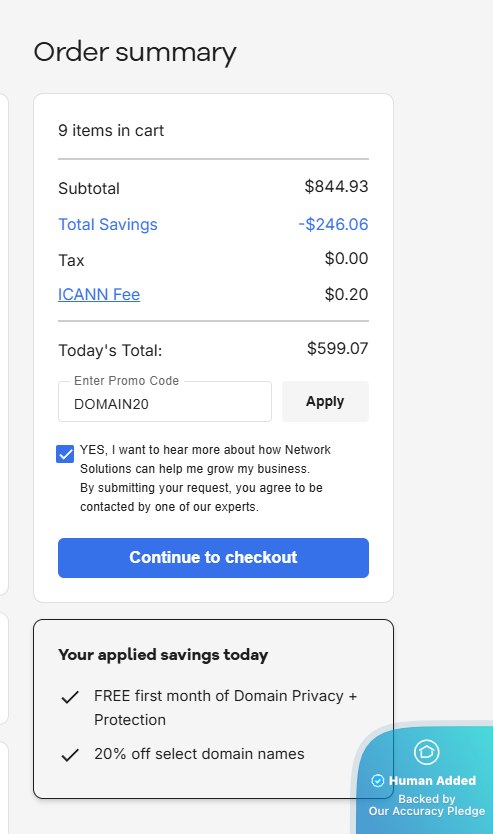The width and height of the screenshot is (493, 834).
Task: Click the house icon in Human Added badge
Action: tap(427, 752)
